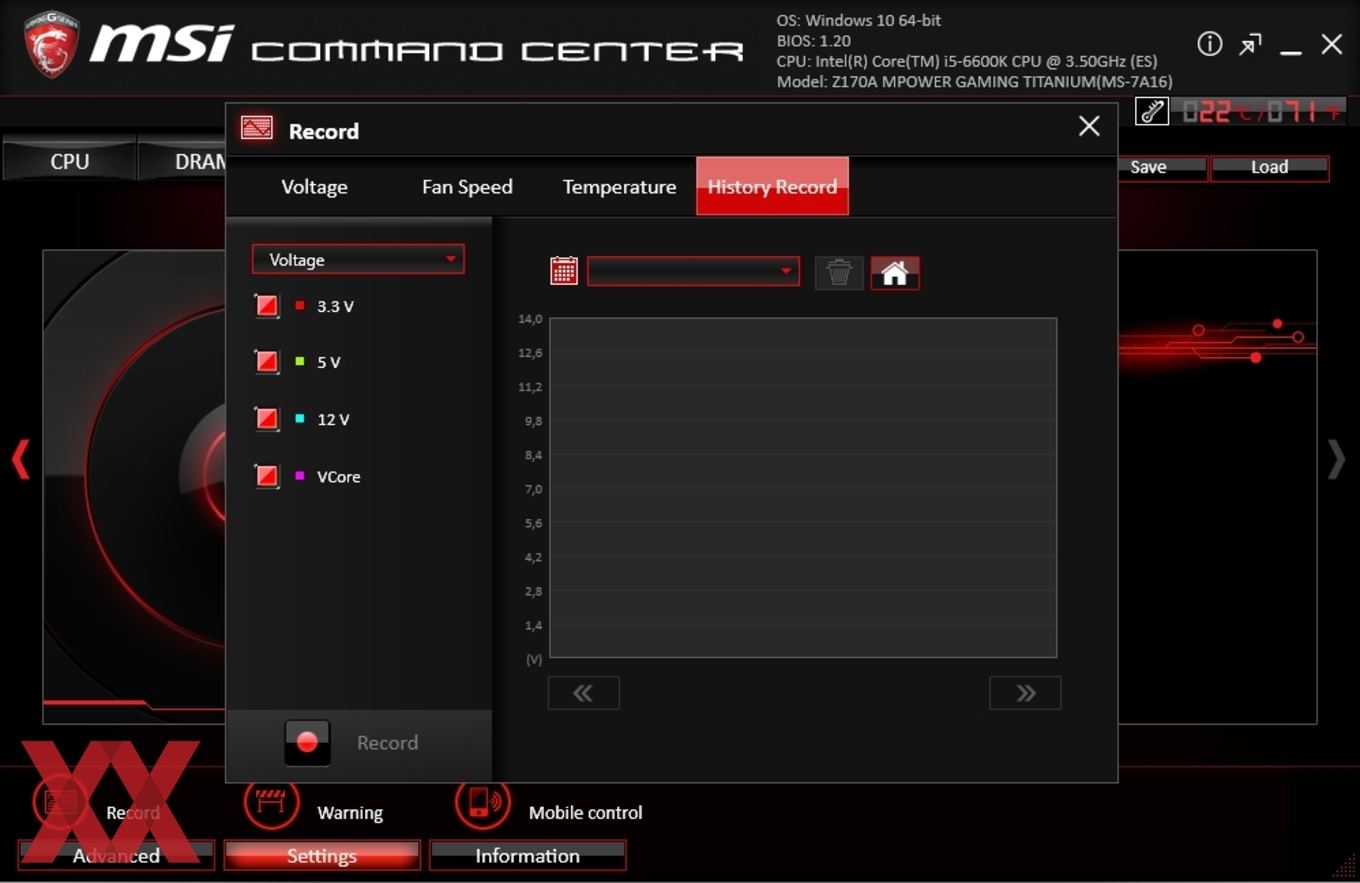Click the calendar icon for history date

564,271
